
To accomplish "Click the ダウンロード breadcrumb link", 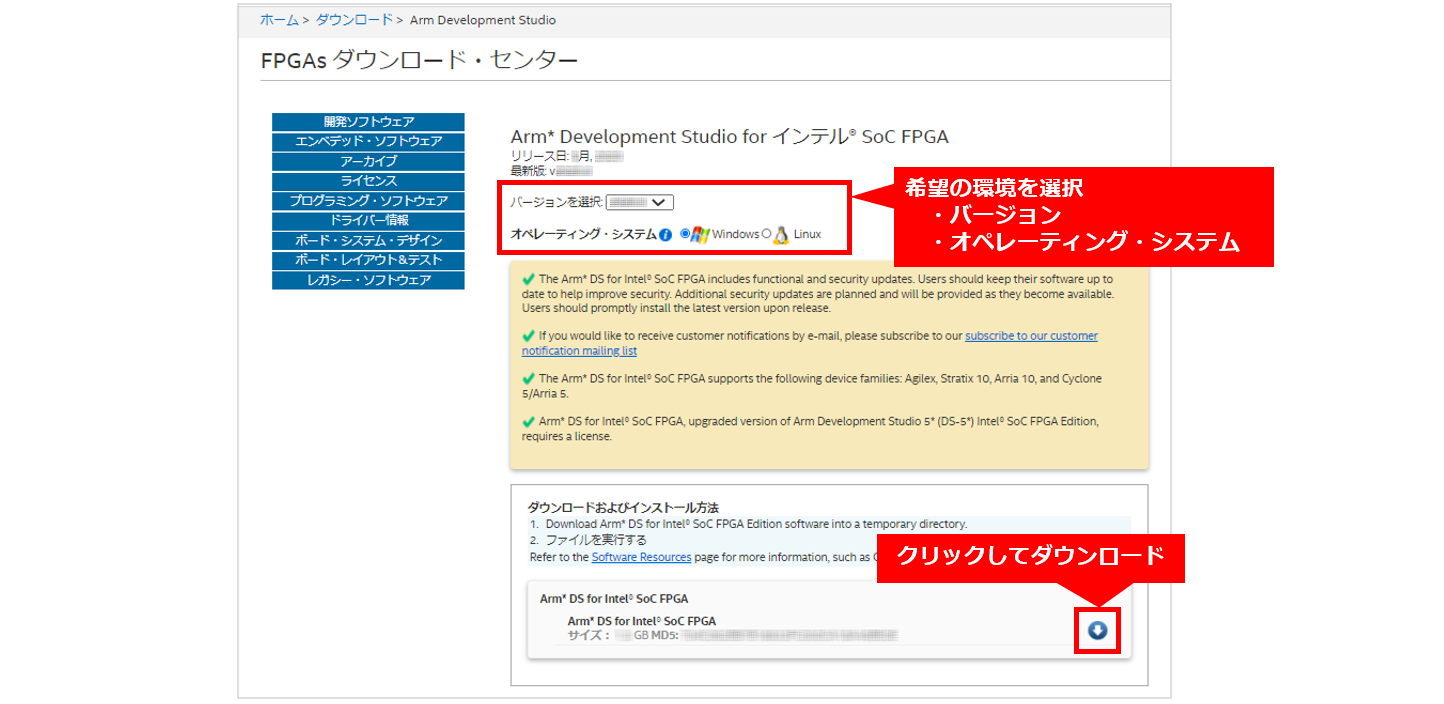I will (354, 20).
